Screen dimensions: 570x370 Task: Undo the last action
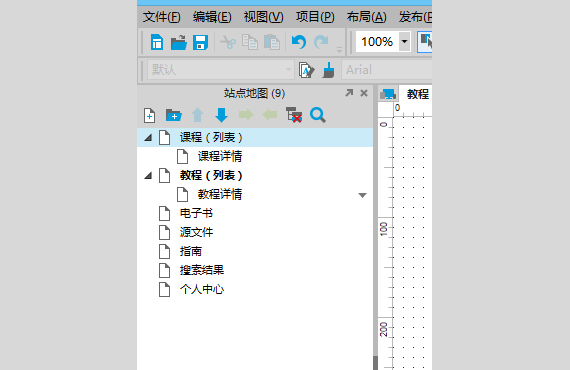(299, 42)
